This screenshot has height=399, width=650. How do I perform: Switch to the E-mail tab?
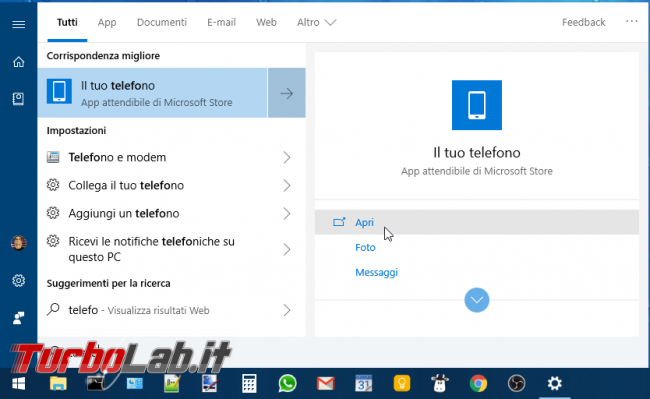pyautogui.click(x=221, y=22)
